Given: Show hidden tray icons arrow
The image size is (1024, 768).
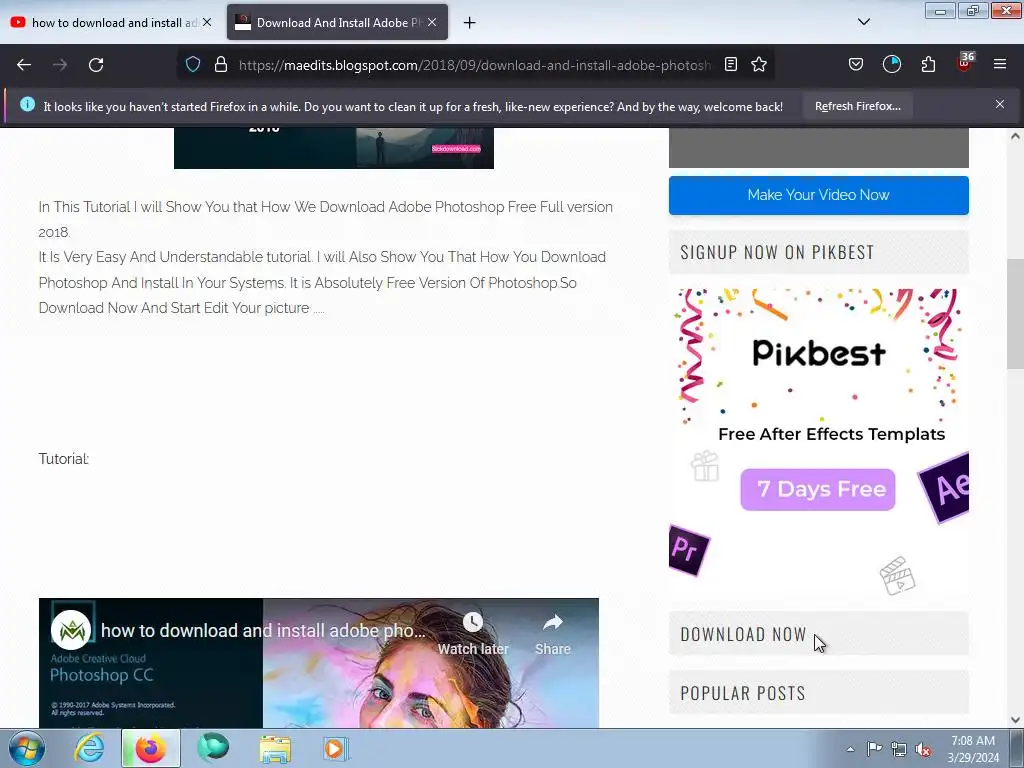Looking at the screenshot, I should 850,749.
